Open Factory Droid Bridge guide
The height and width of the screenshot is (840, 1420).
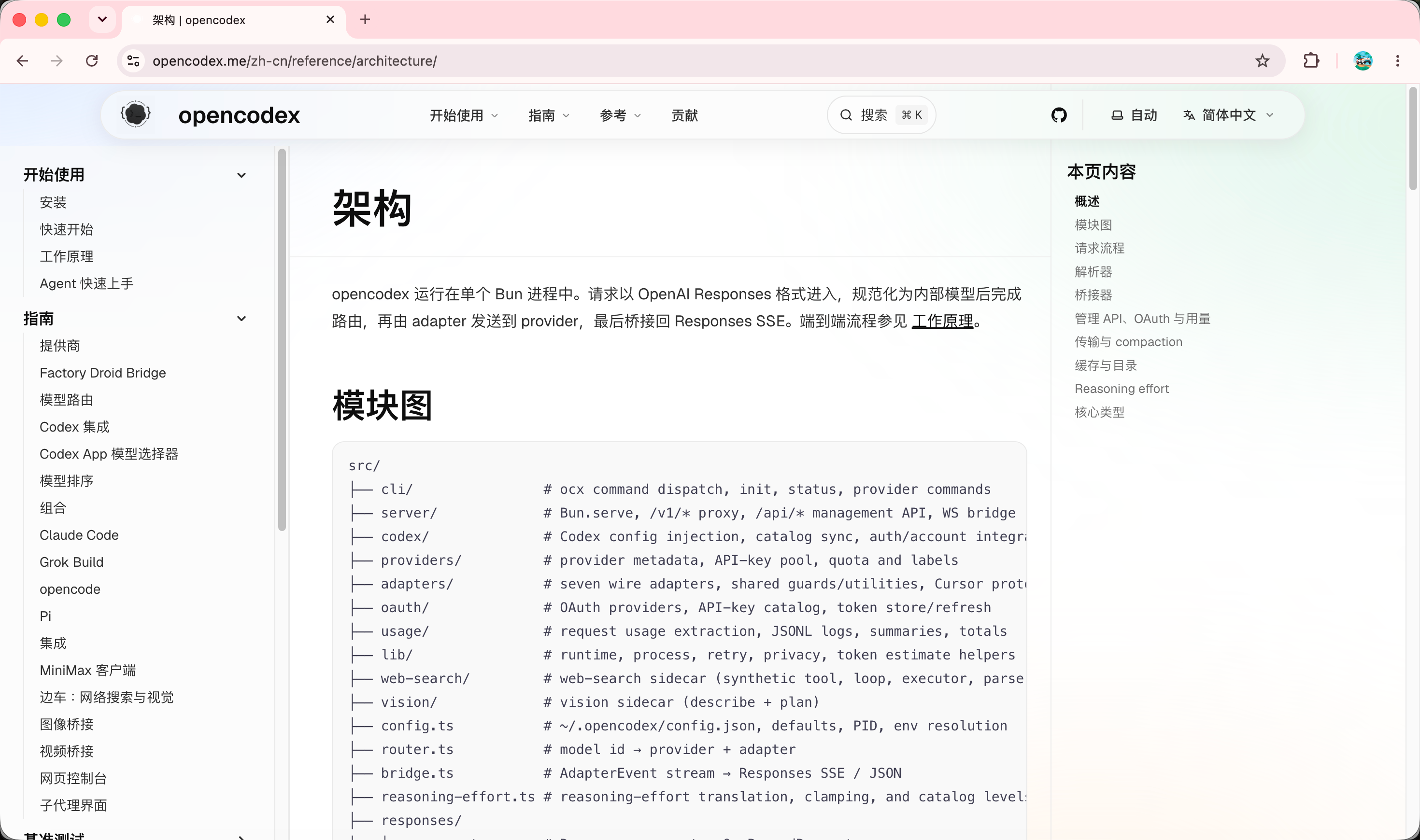pos(102,373)
